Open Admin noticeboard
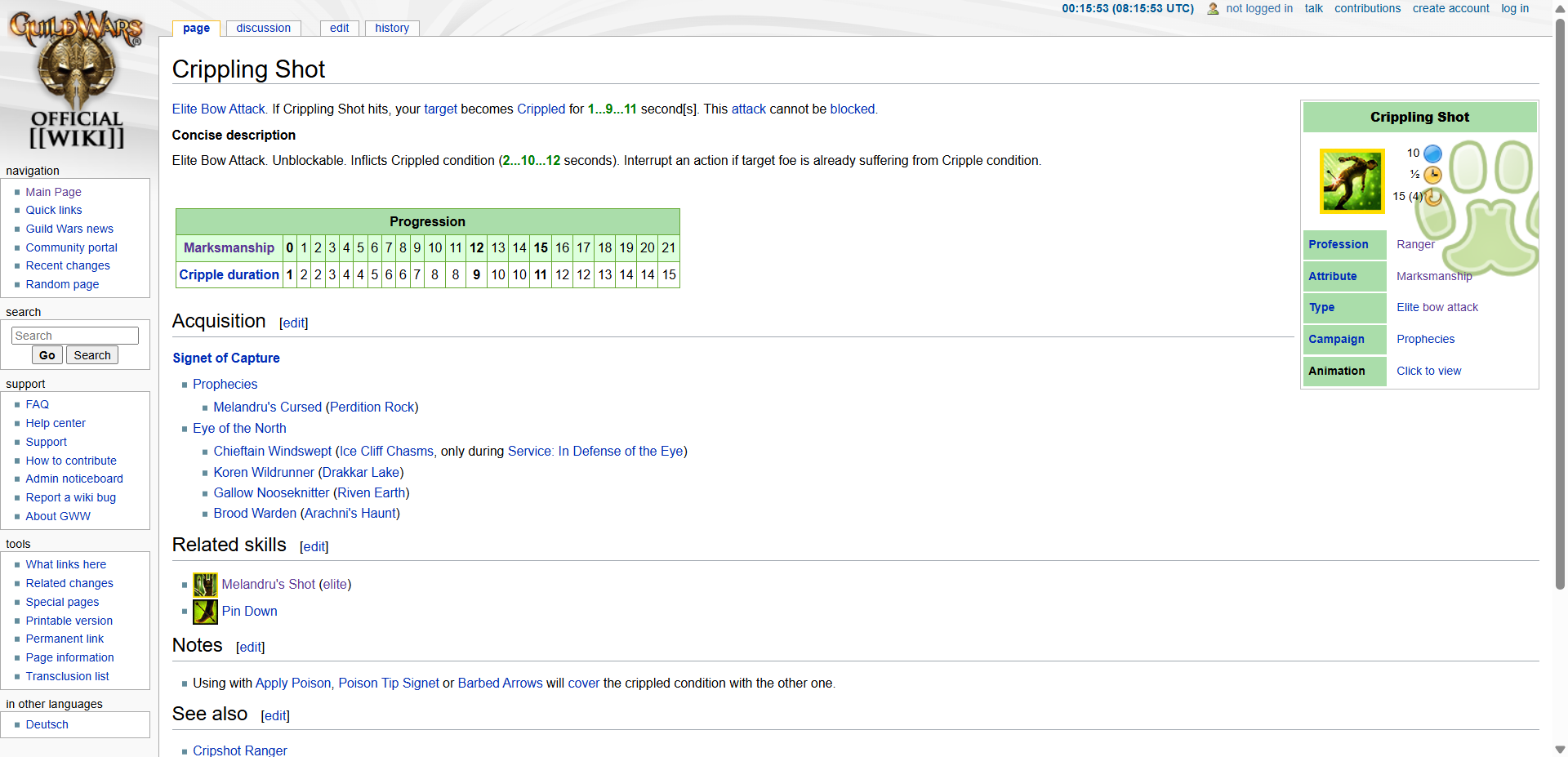This screenshot has width=1568, height=757. click(74, 479)
